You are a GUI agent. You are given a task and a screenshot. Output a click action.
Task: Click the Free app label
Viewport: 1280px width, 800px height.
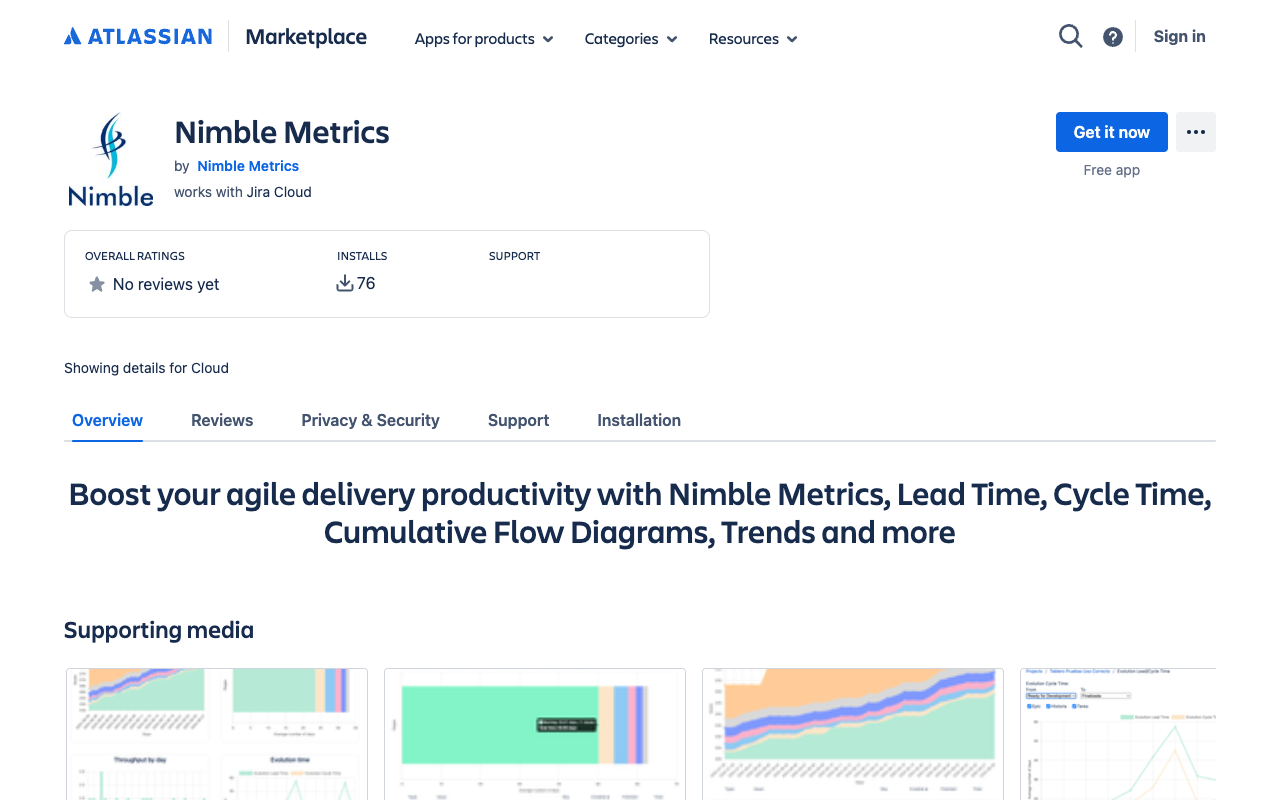[1112, 170]
